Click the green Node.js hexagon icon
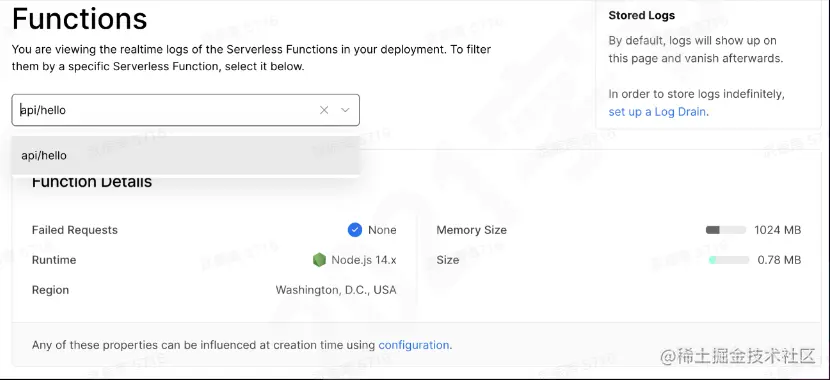The height and width of the screenshot is (380, 830). click(319, 260)
